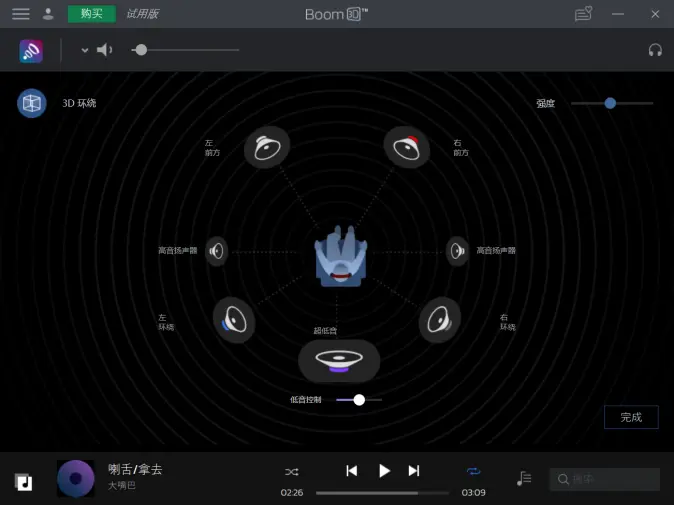Toggle the left front speaker
The height and width of the screenshot is (505, 674).
tap(267, 147)
